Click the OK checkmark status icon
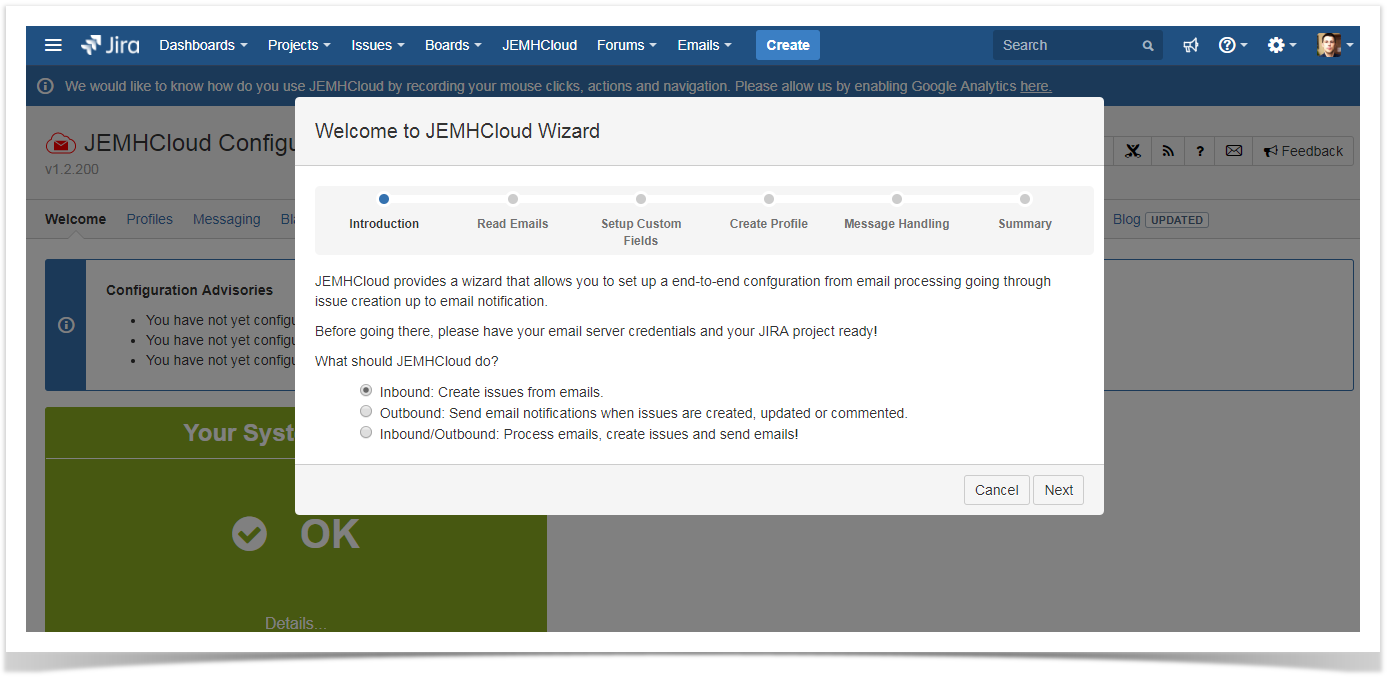1394x681 pixels. [250, 534]
